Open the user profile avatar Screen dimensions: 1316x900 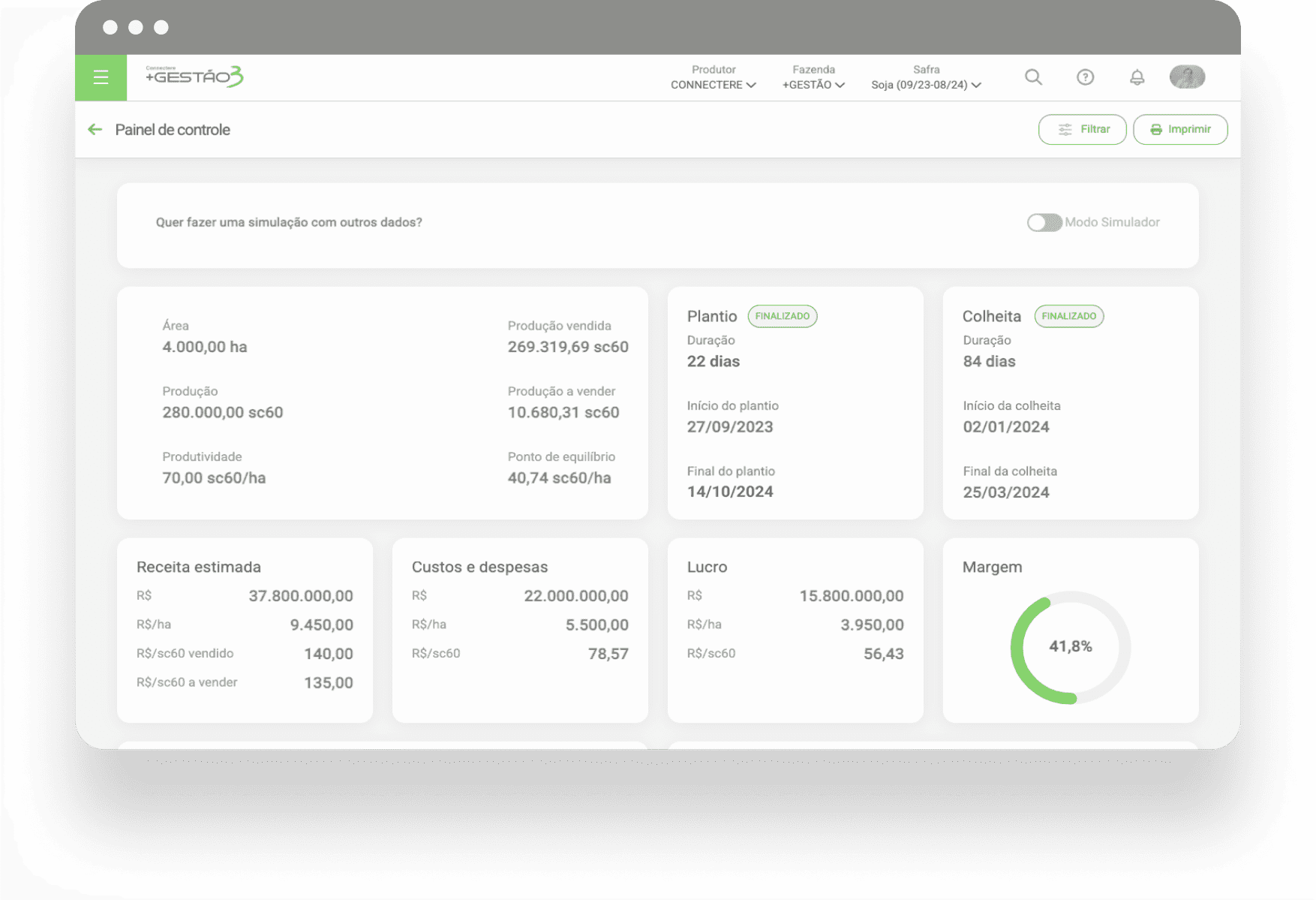1187,77
